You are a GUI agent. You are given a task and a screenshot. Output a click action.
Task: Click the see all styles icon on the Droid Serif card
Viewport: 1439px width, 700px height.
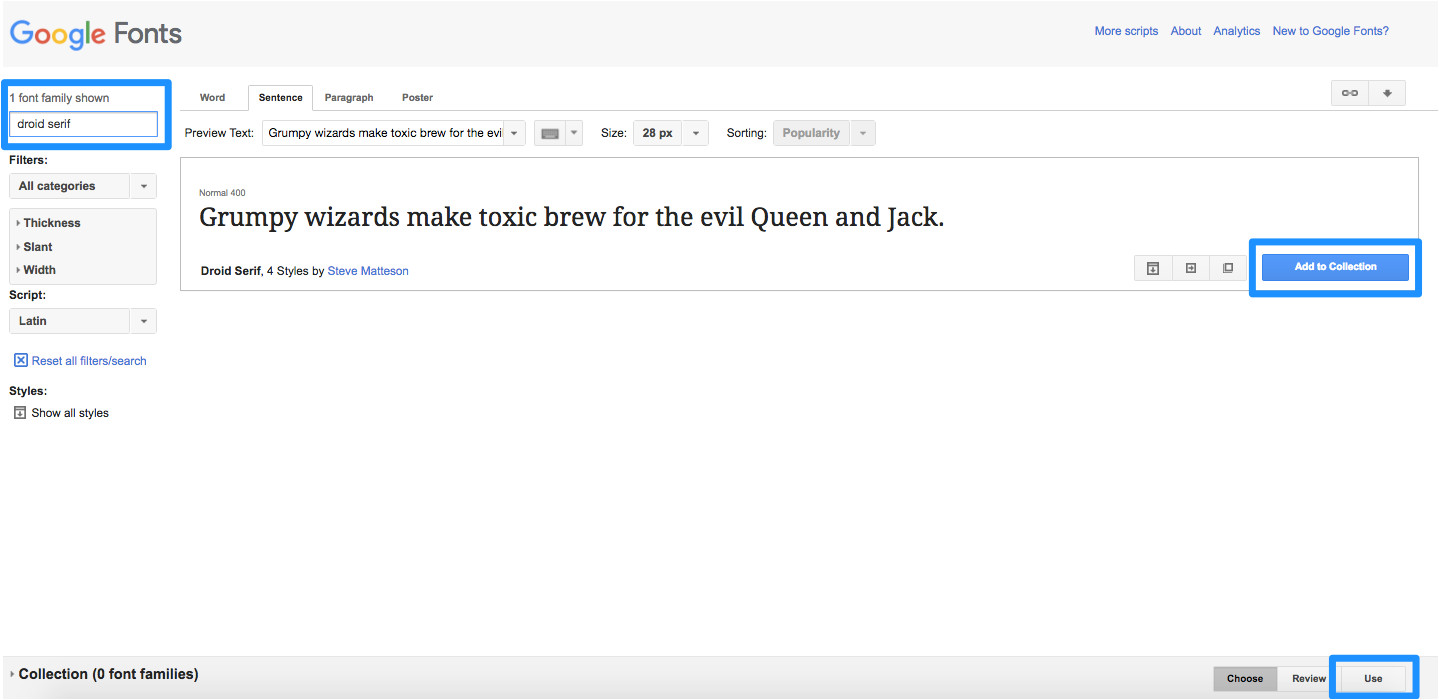pyautogui.click(x=1152, y=268)
